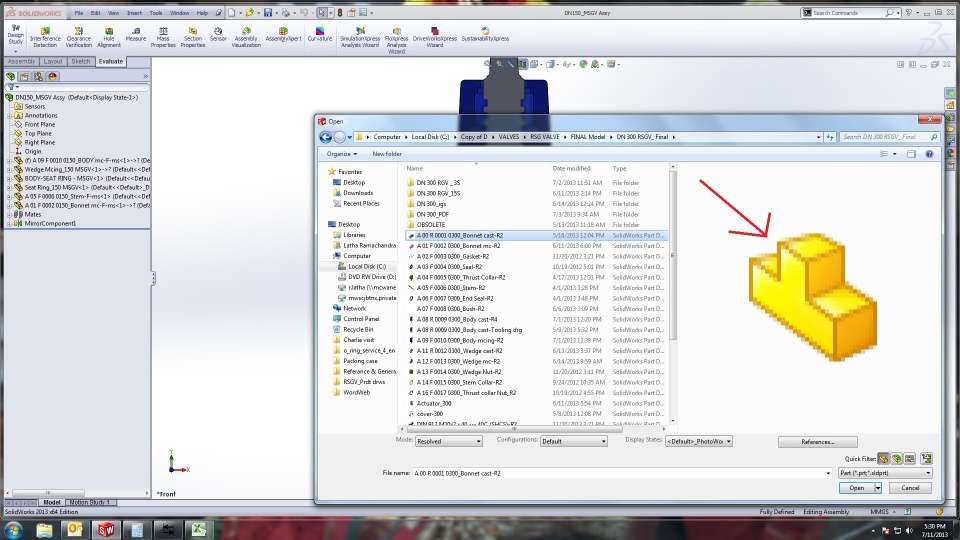The height and width of the screenshot is (540, 960).
Task: Select file A 01 F 0002 0300_Bonnet mc-R2
Action: 459,246
